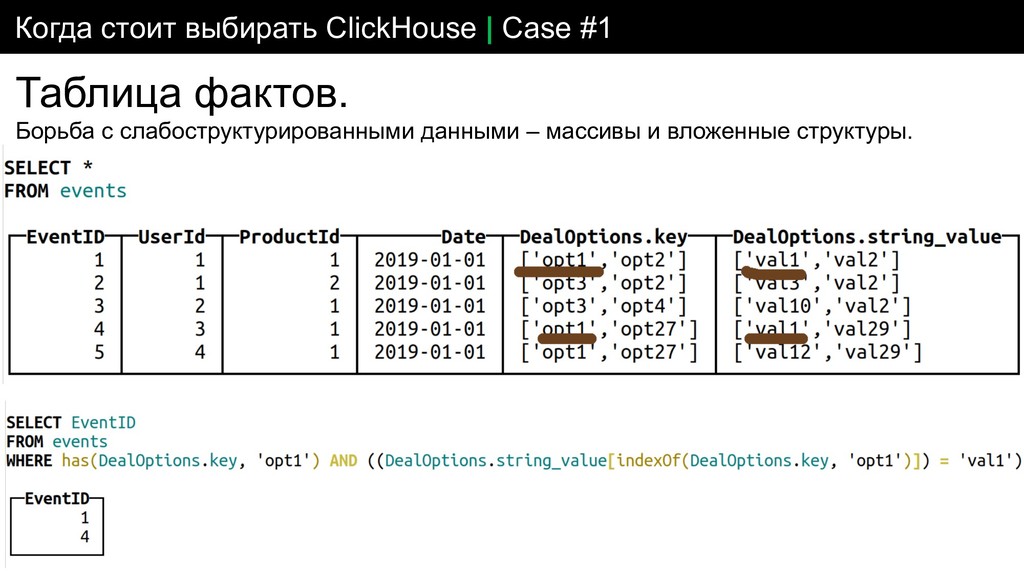Screen dimensions: 1024x576
Task: Click the 'EventID' header of the large events table
Action: click(x=65, y=236)
